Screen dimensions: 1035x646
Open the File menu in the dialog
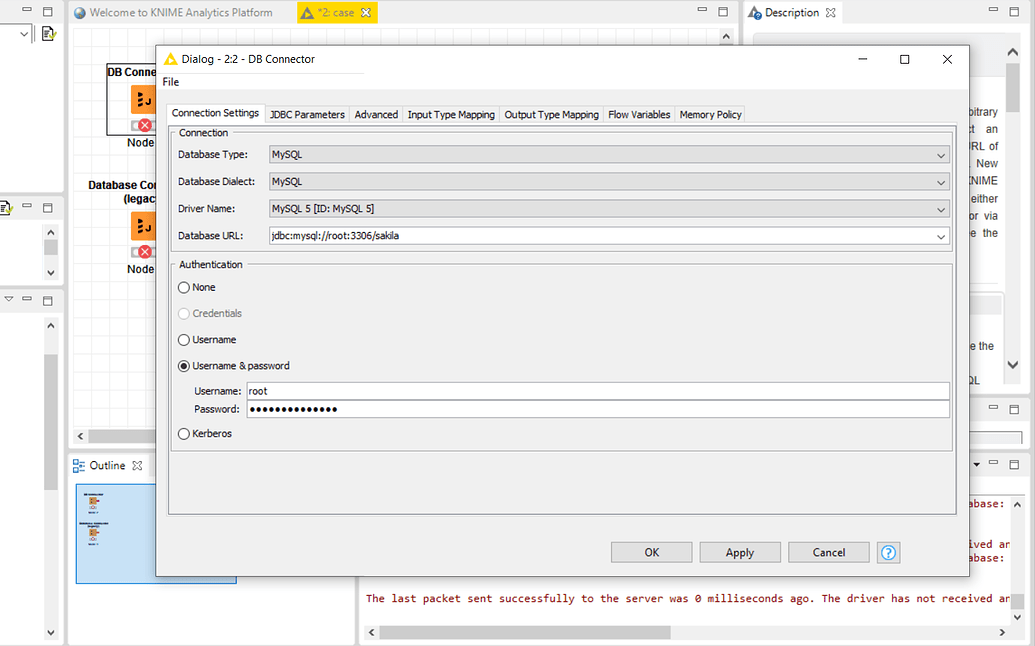coord(170,81)
